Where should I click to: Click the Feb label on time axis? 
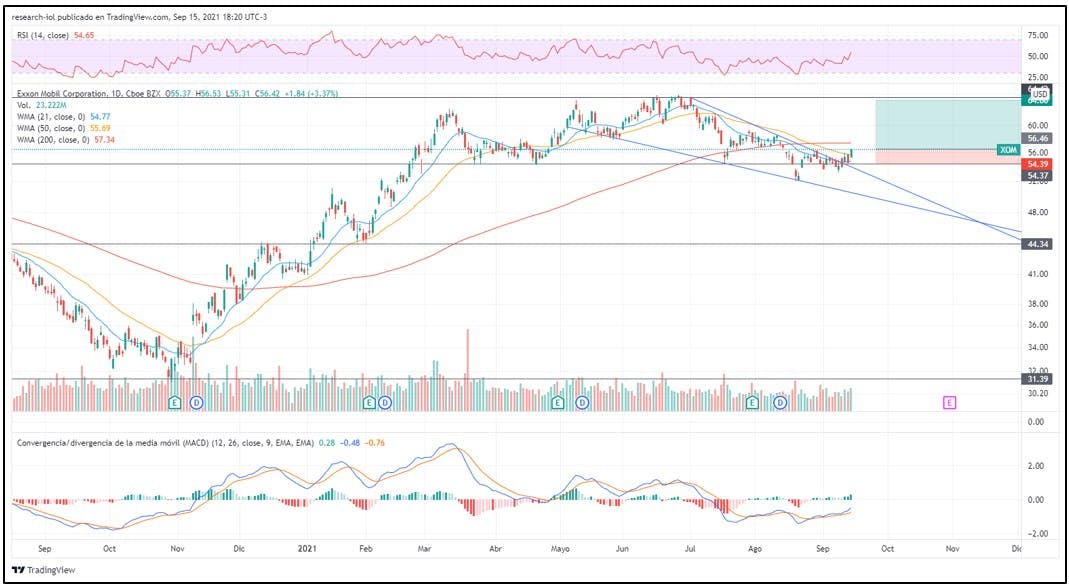coord(368,548)
